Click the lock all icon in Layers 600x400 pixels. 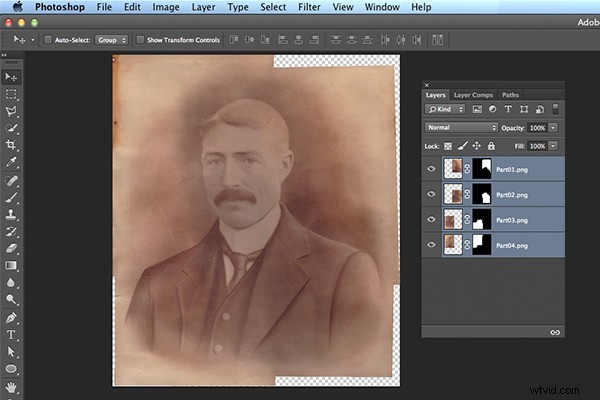(x=492, y=146)
